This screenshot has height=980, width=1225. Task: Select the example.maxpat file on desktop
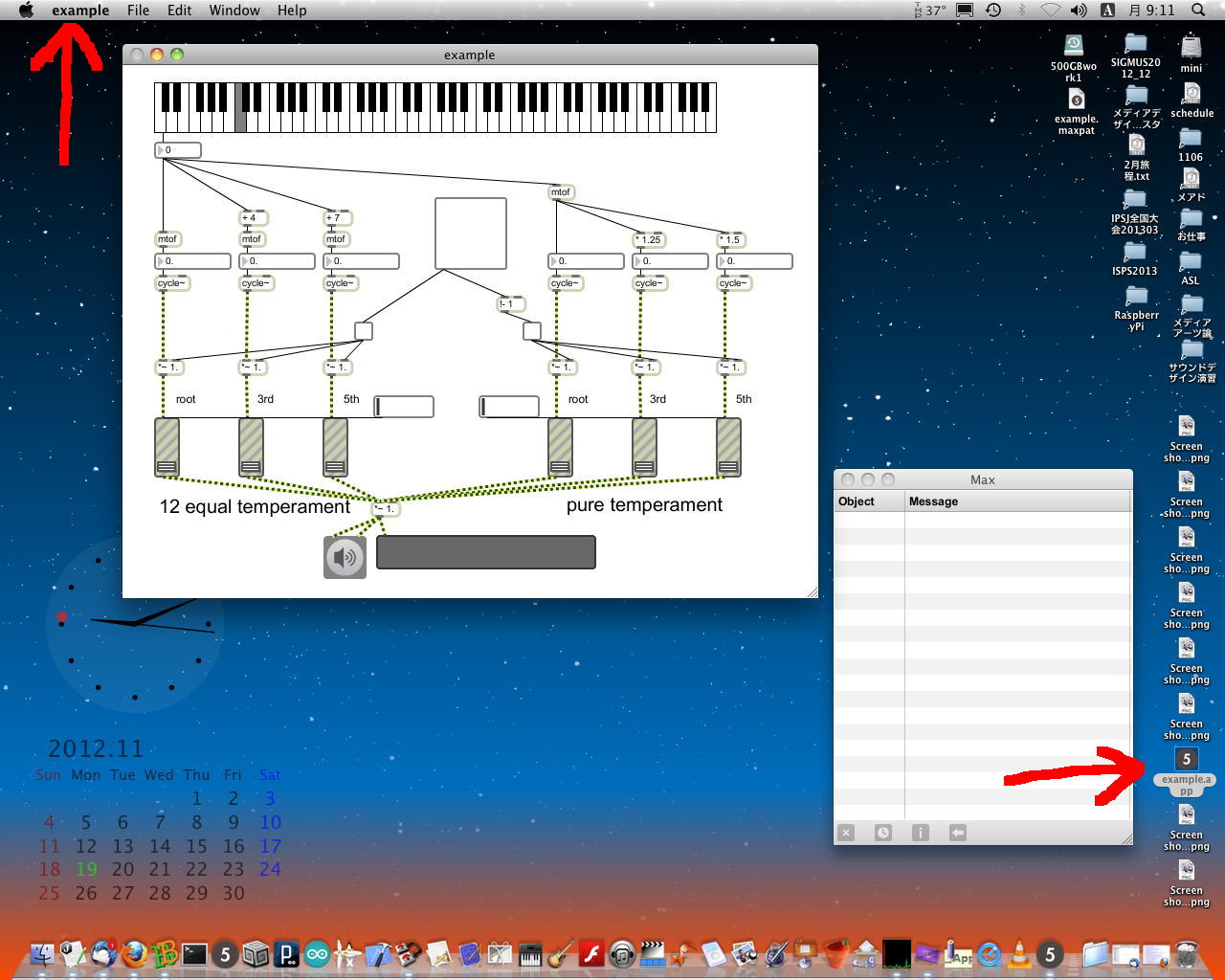point(1077,112)
